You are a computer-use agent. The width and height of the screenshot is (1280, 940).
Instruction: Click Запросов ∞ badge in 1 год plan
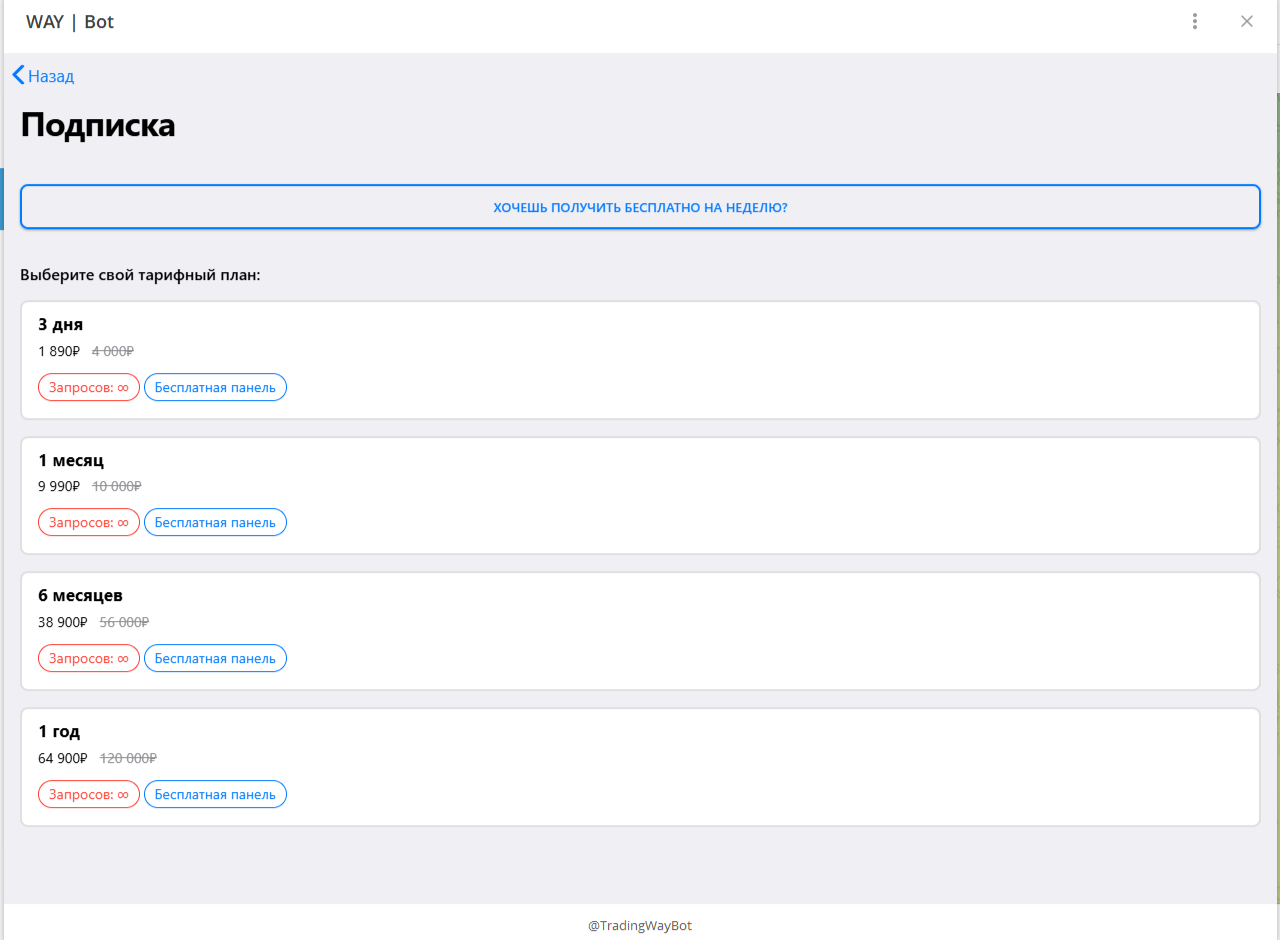tap(89, 794)
